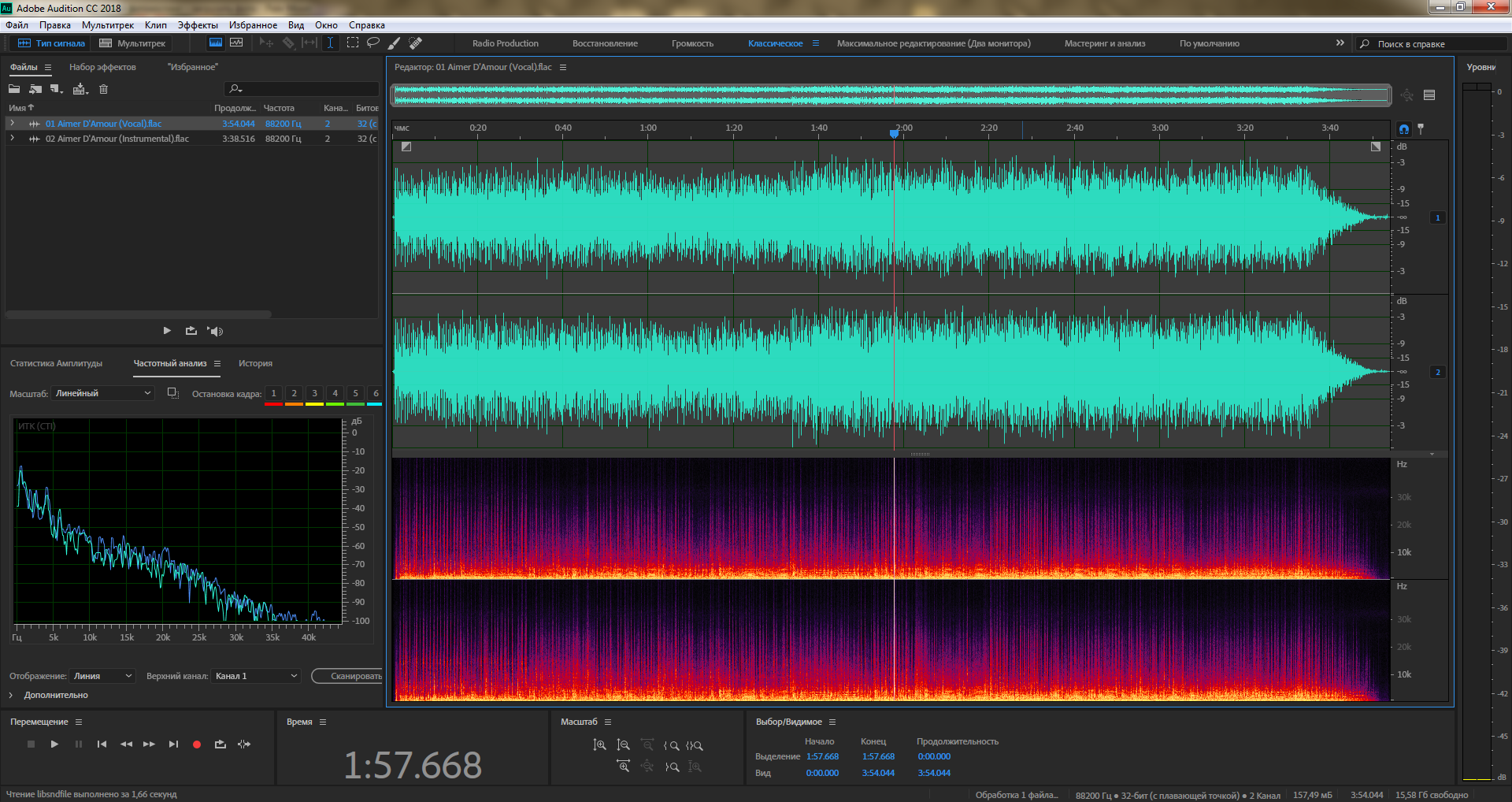
Task: Open Files panel hamburger menu
Action: pos(48,68)
